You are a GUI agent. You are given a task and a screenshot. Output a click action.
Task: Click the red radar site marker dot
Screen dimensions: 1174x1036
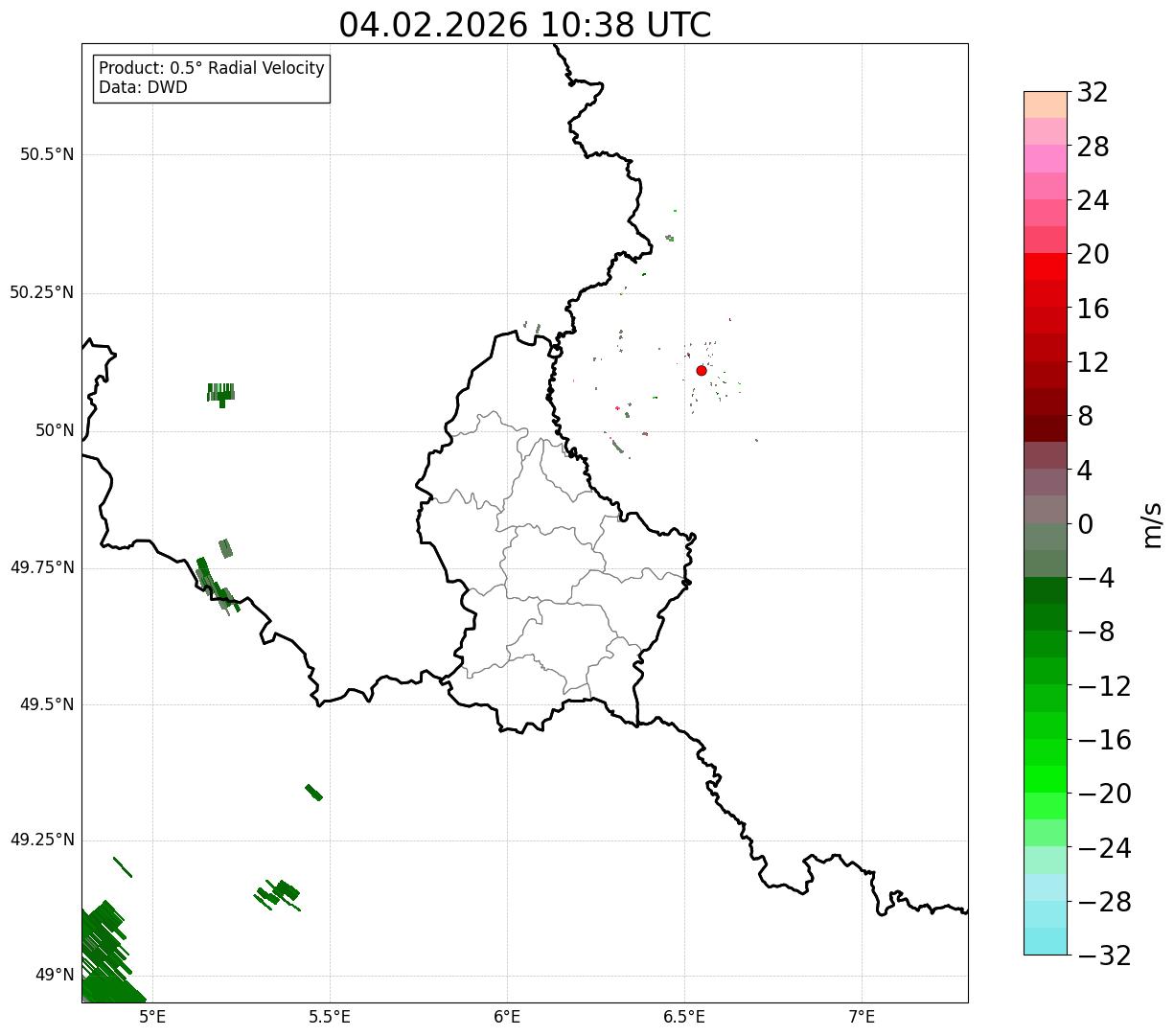tap(702, 371)
